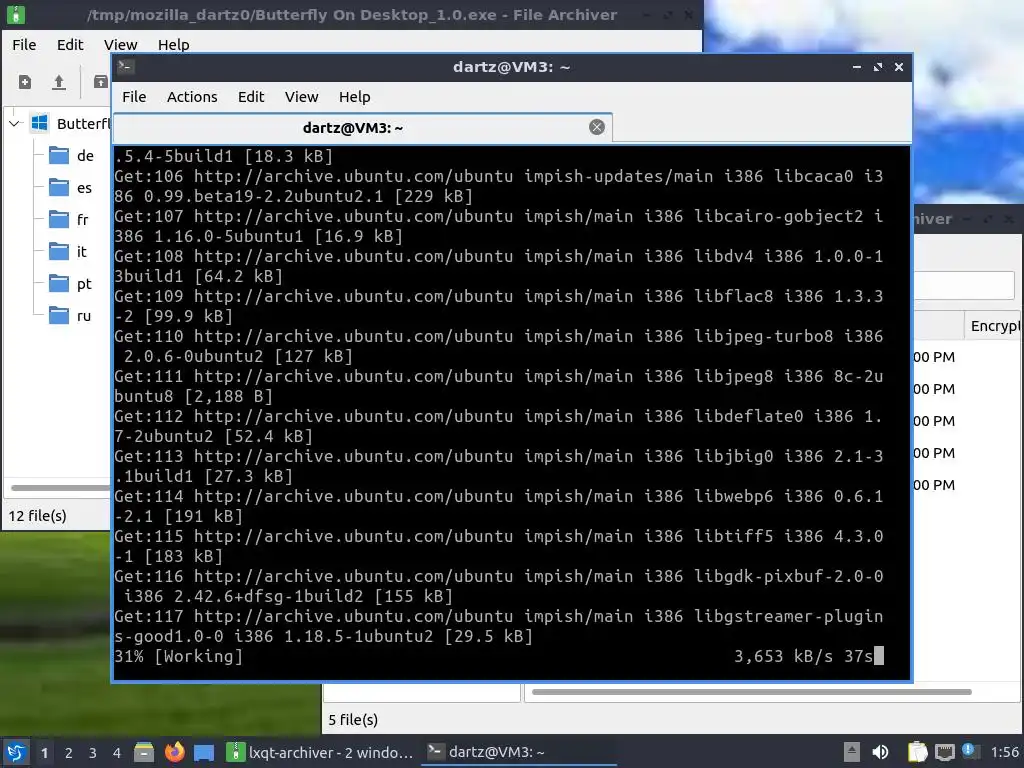This screenshot has width=1024, height=768.
Task: Switch to virtual desktop 1
Action: [x=44, y=753]
